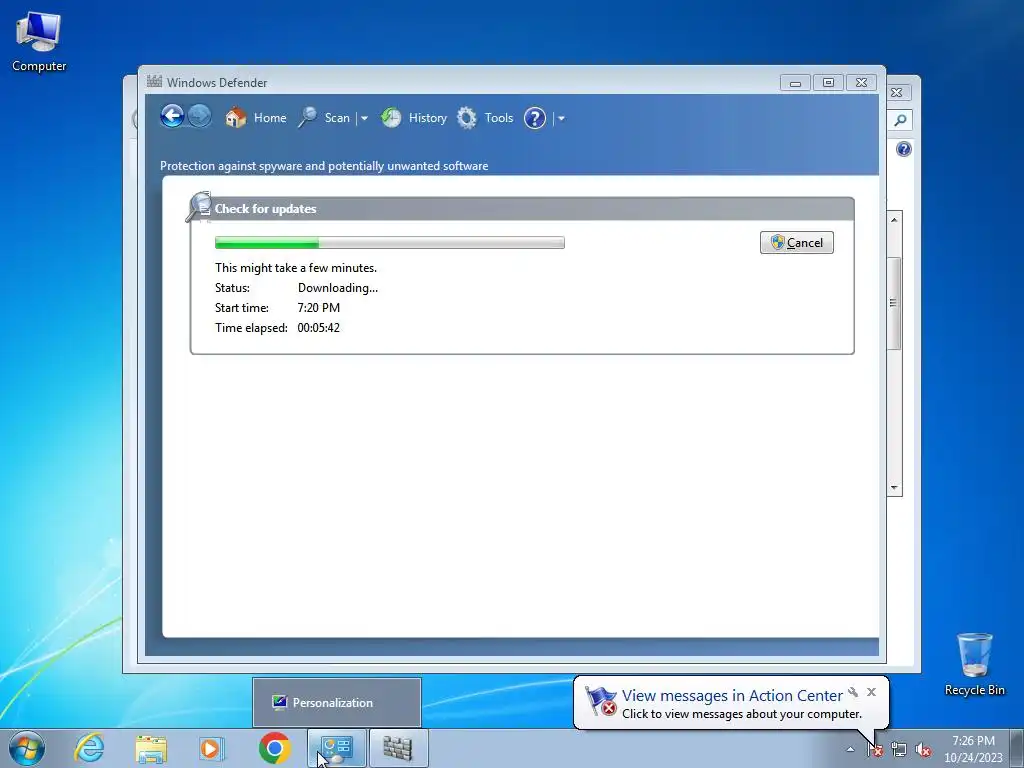Click the Start time 7:20 PM value
1024x768 pixels.
pyautogui.click(x=319, y=308)
